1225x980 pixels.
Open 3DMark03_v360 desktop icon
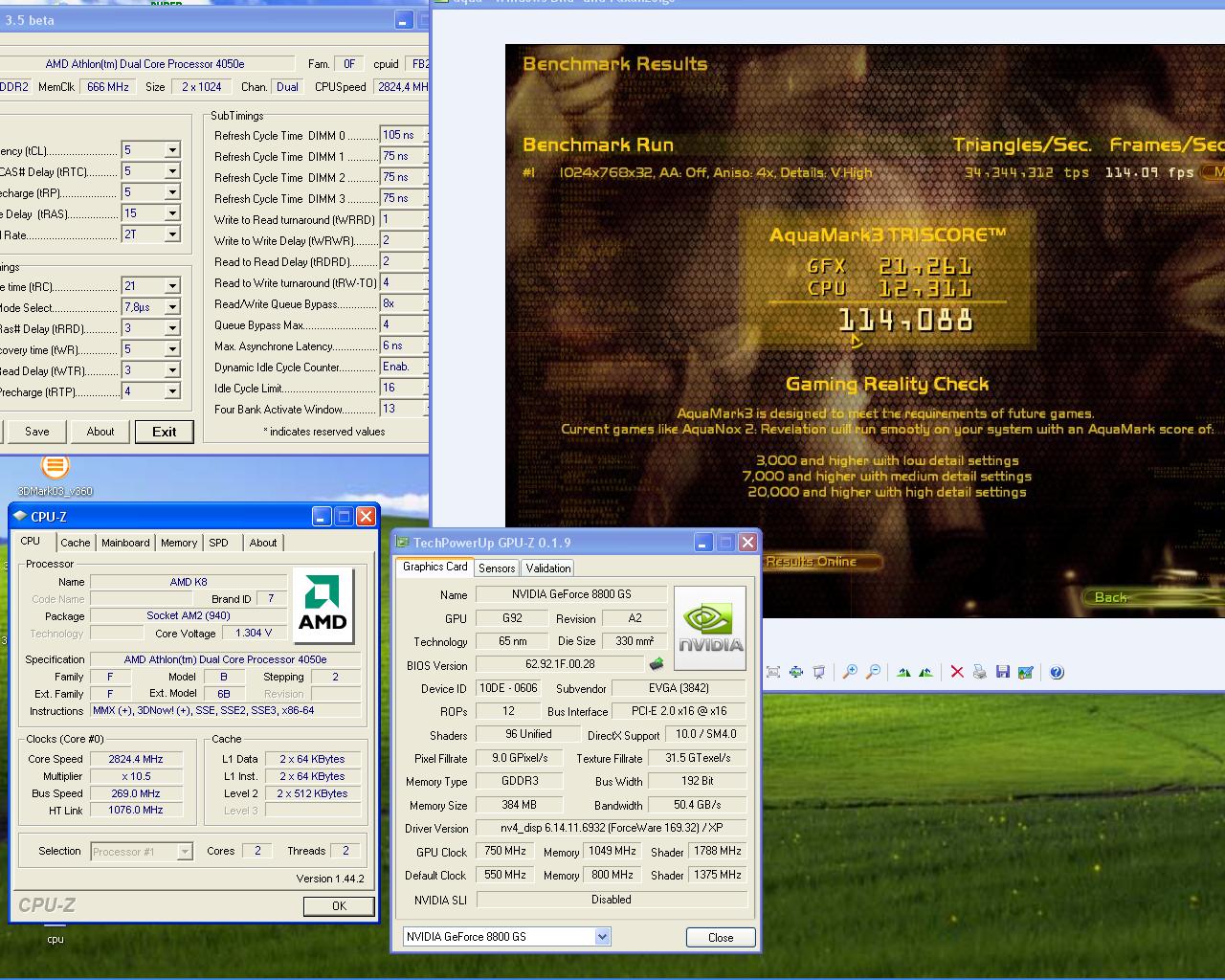(56, 474)
